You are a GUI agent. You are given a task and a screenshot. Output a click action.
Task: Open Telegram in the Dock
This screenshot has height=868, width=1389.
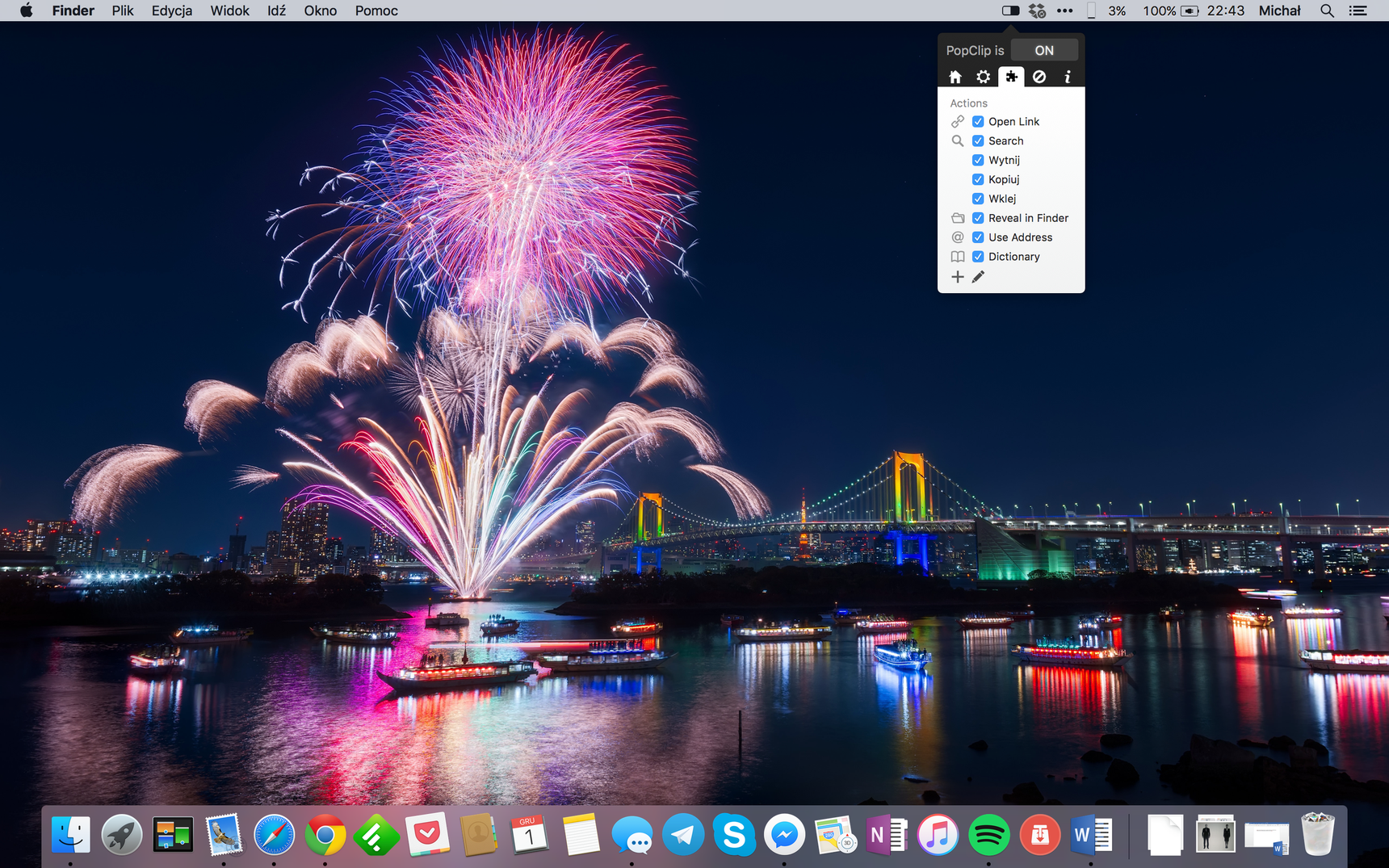click(x=683, y=835)
